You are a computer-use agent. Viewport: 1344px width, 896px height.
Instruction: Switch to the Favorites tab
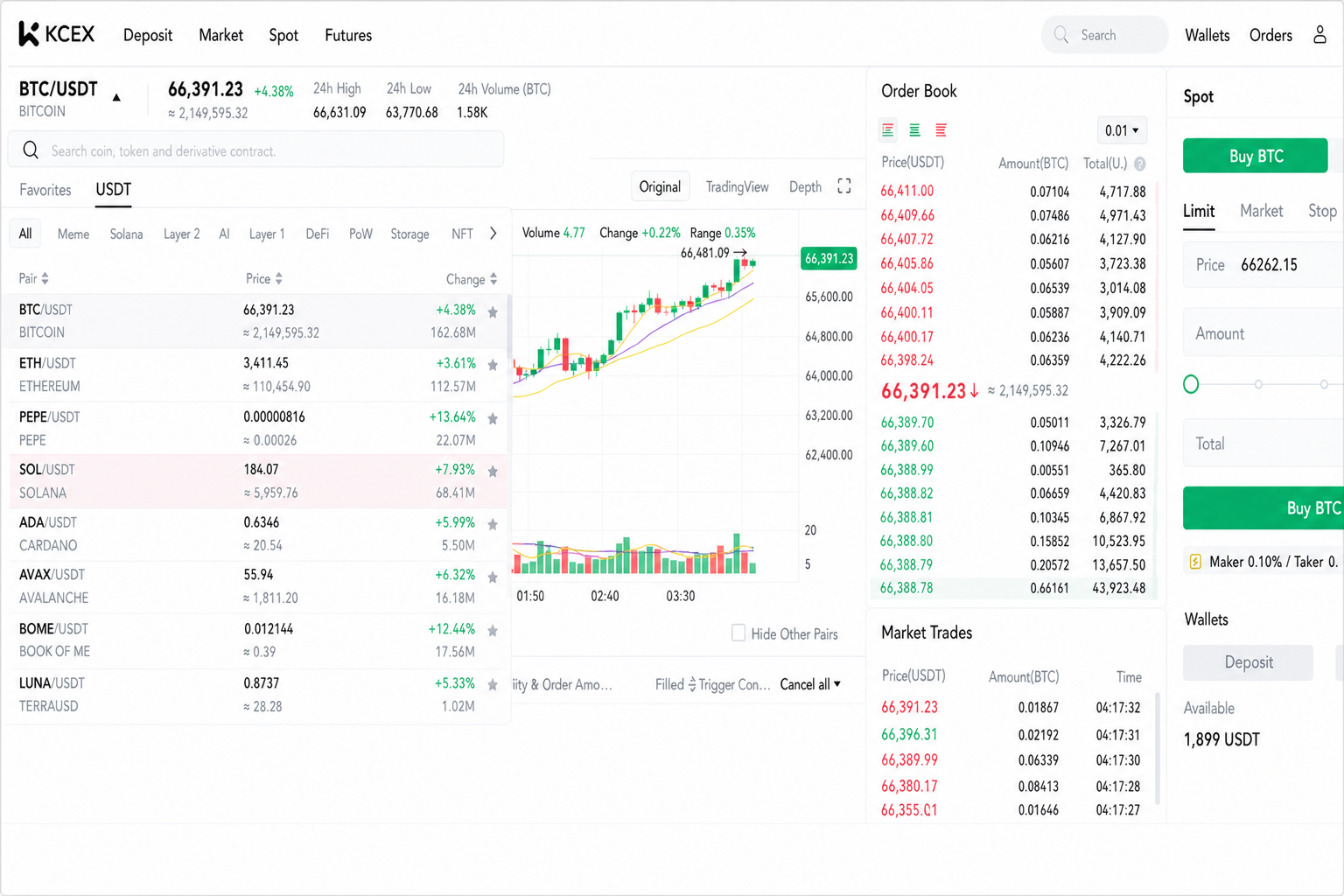(45, 190)
